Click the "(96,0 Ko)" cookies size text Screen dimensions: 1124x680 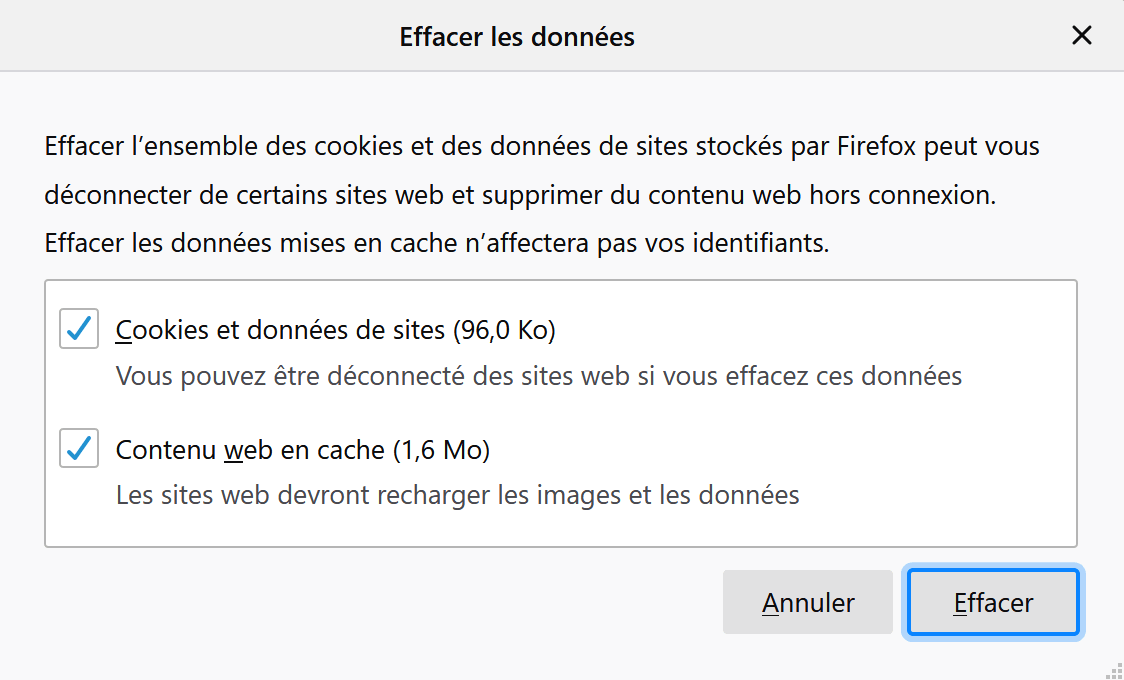coord(504,329)
